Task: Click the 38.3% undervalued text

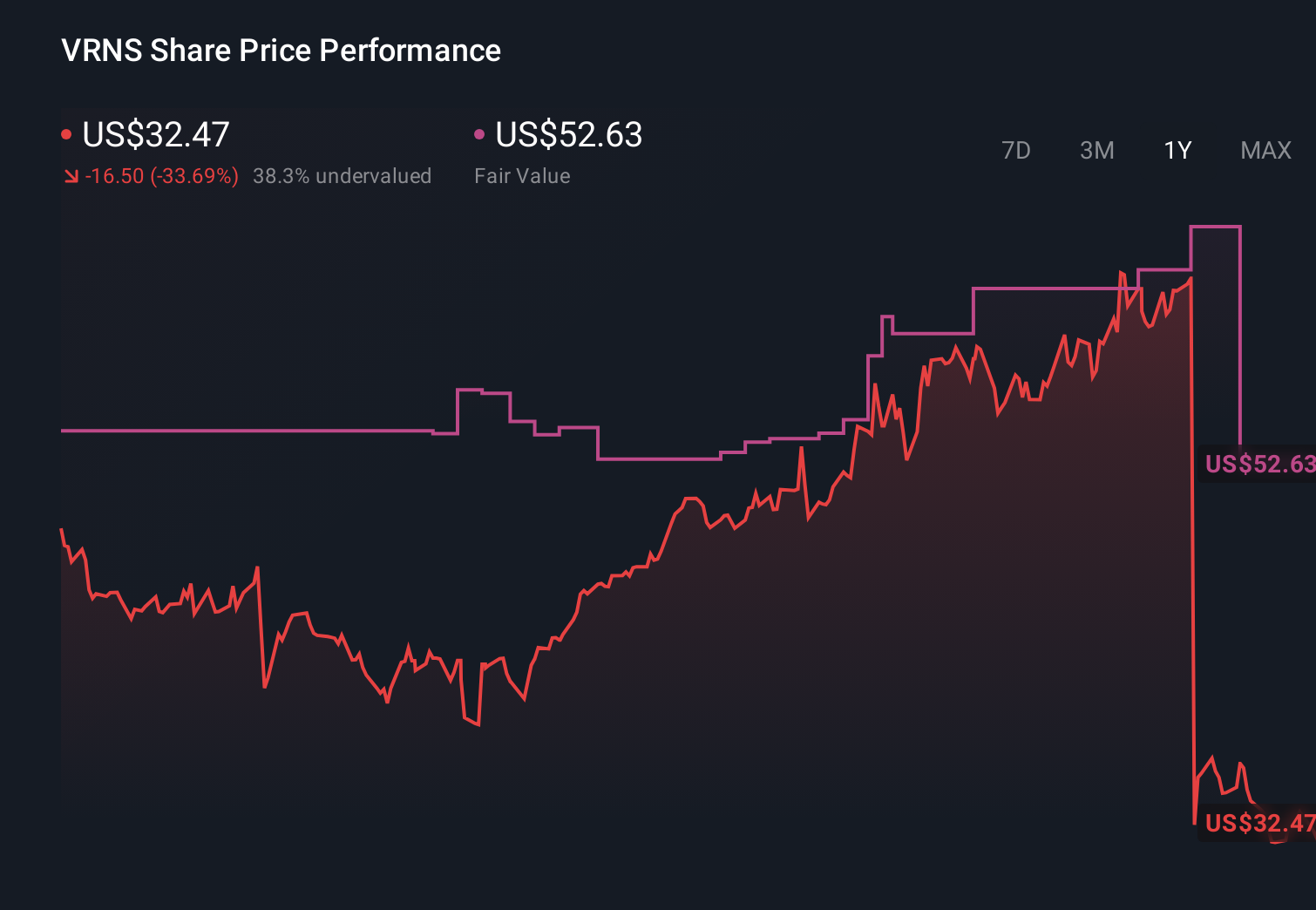Action: tap(343, 175)
